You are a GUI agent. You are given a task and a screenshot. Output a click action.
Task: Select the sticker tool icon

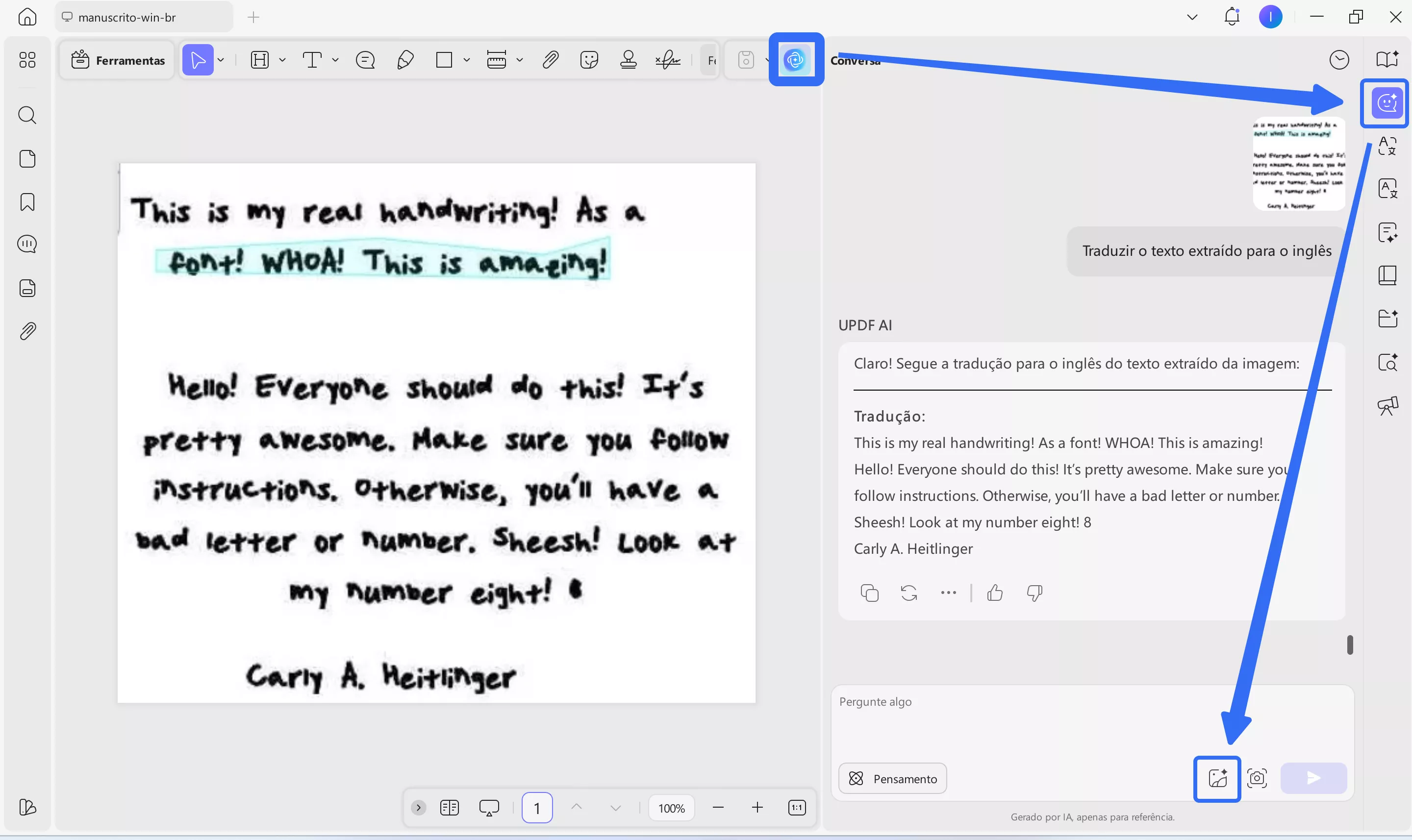pos(589,59)
